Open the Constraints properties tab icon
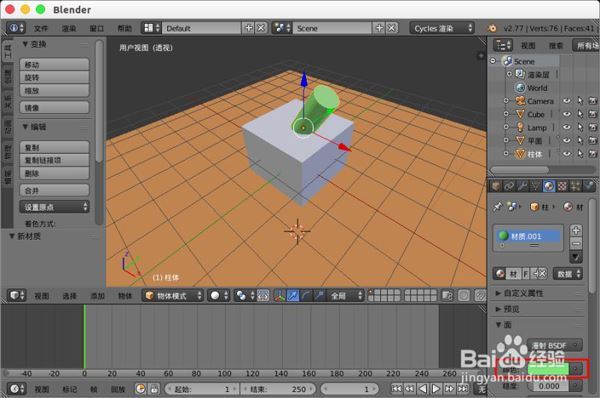This screenshot has height=398, width=600. point(509,186)
